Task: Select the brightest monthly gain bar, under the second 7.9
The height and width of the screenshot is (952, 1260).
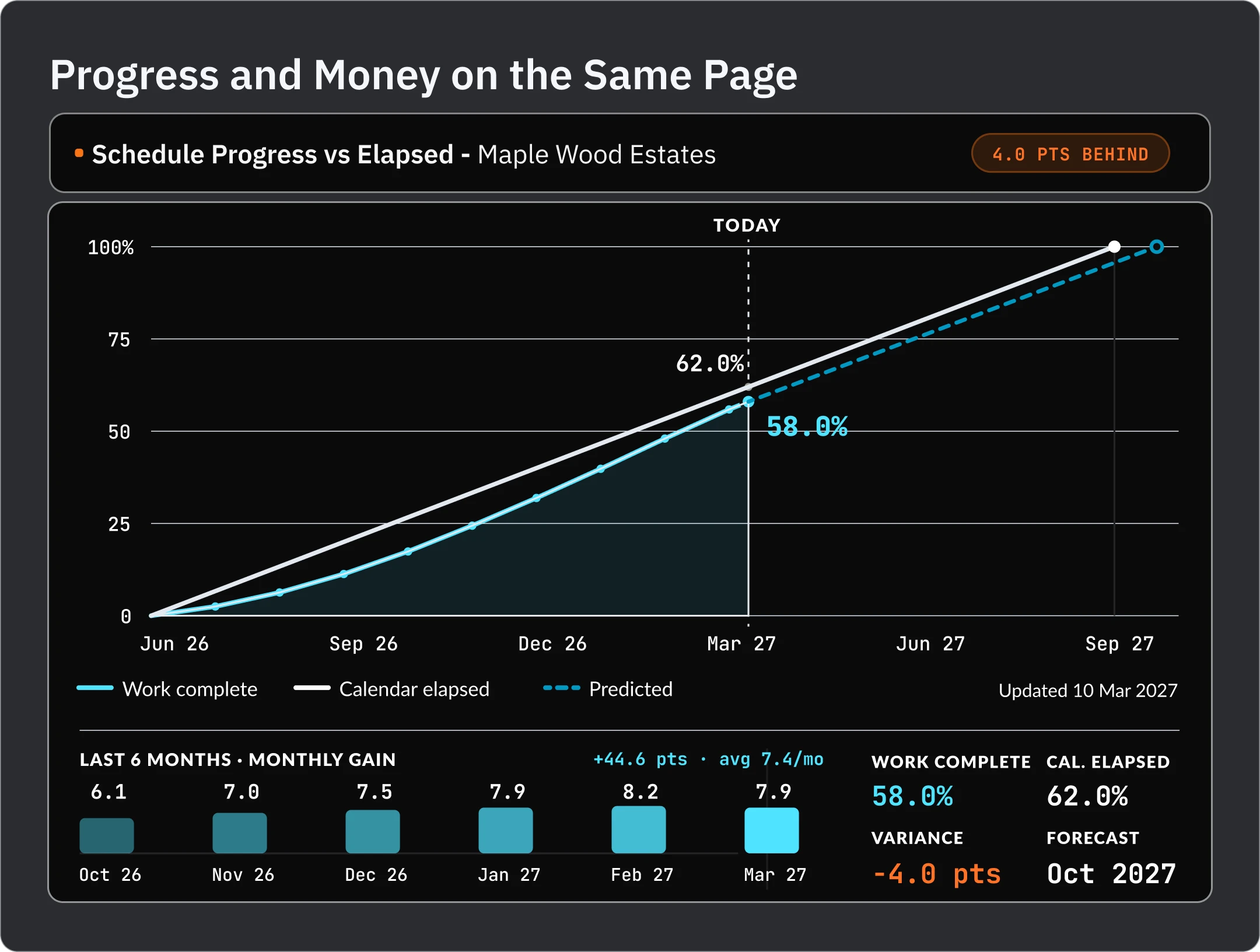Action: coord(772,830)
